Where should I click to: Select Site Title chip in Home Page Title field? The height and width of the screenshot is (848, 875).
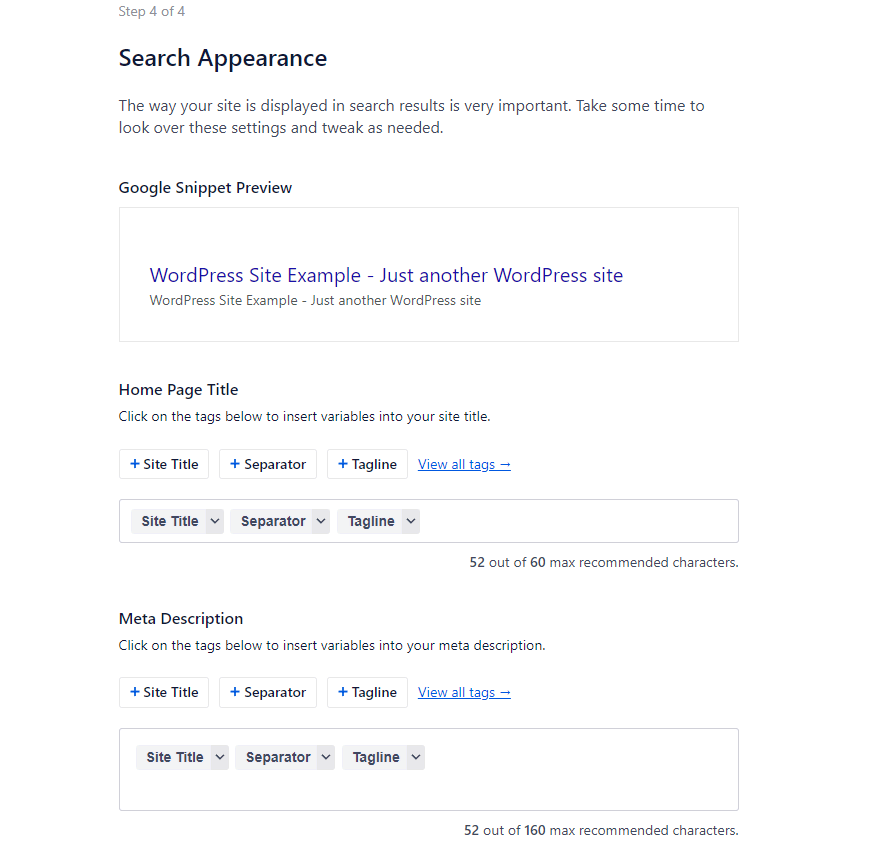[x=169, y=521]
